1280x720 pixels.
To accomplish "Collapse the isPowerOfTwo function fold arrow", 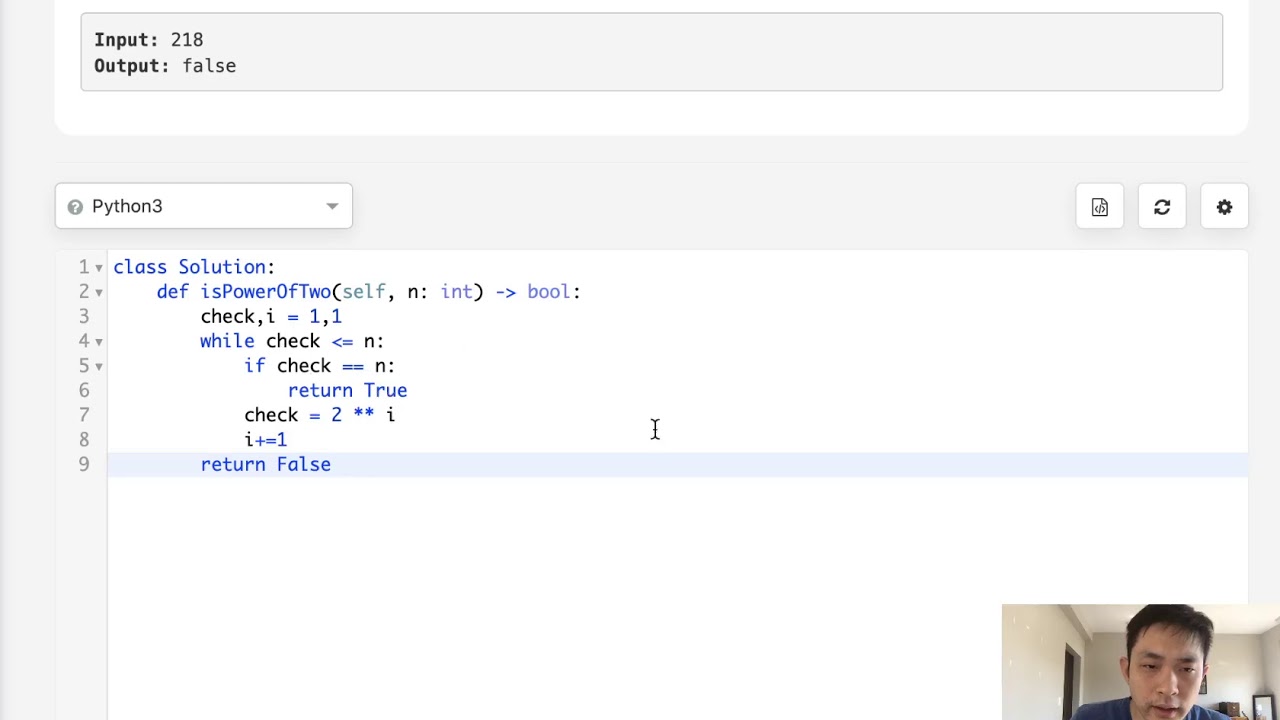I will [99, 292].
